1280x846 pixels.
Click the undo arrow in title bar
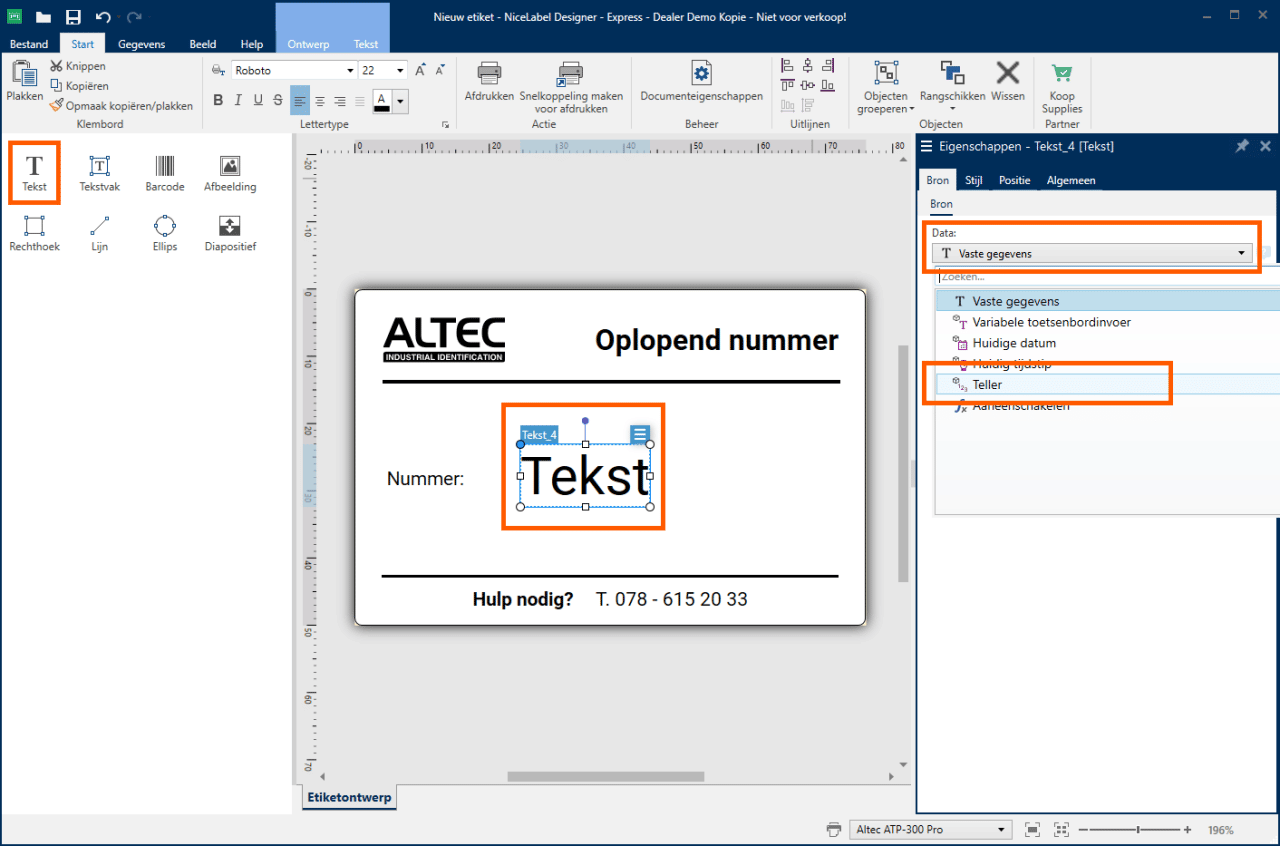[102, 17]
